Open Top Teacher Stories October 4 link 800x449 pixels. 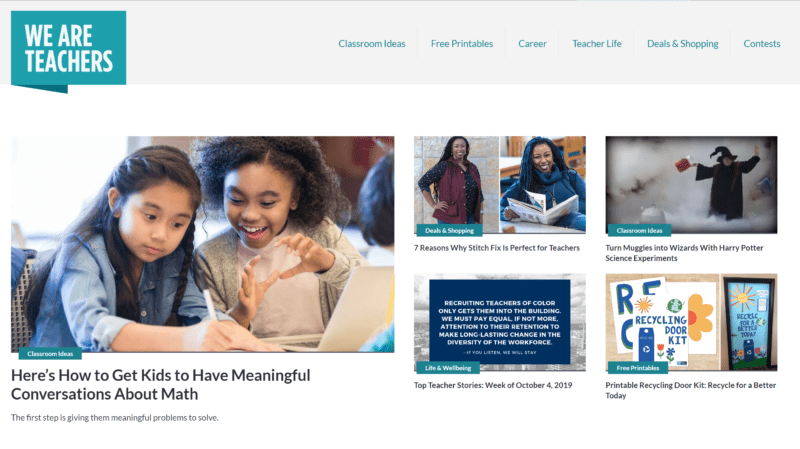(493, 385)
